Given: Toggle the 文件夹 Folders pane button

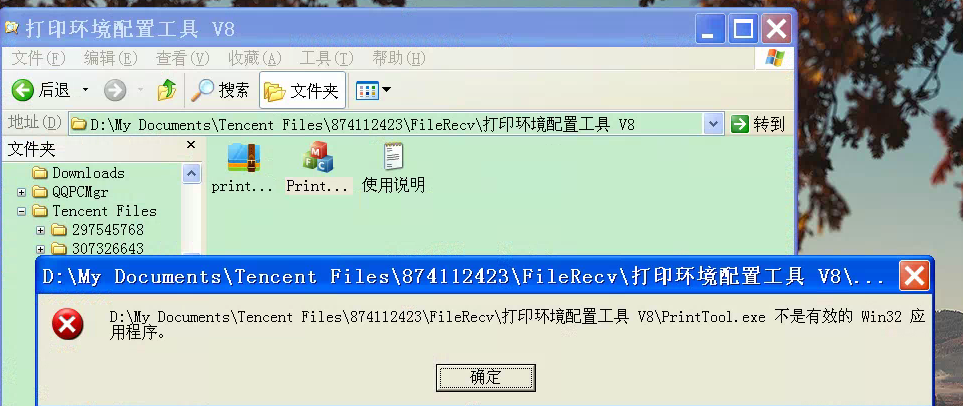Looking at the screenshot, I should [x=302, y=91].
